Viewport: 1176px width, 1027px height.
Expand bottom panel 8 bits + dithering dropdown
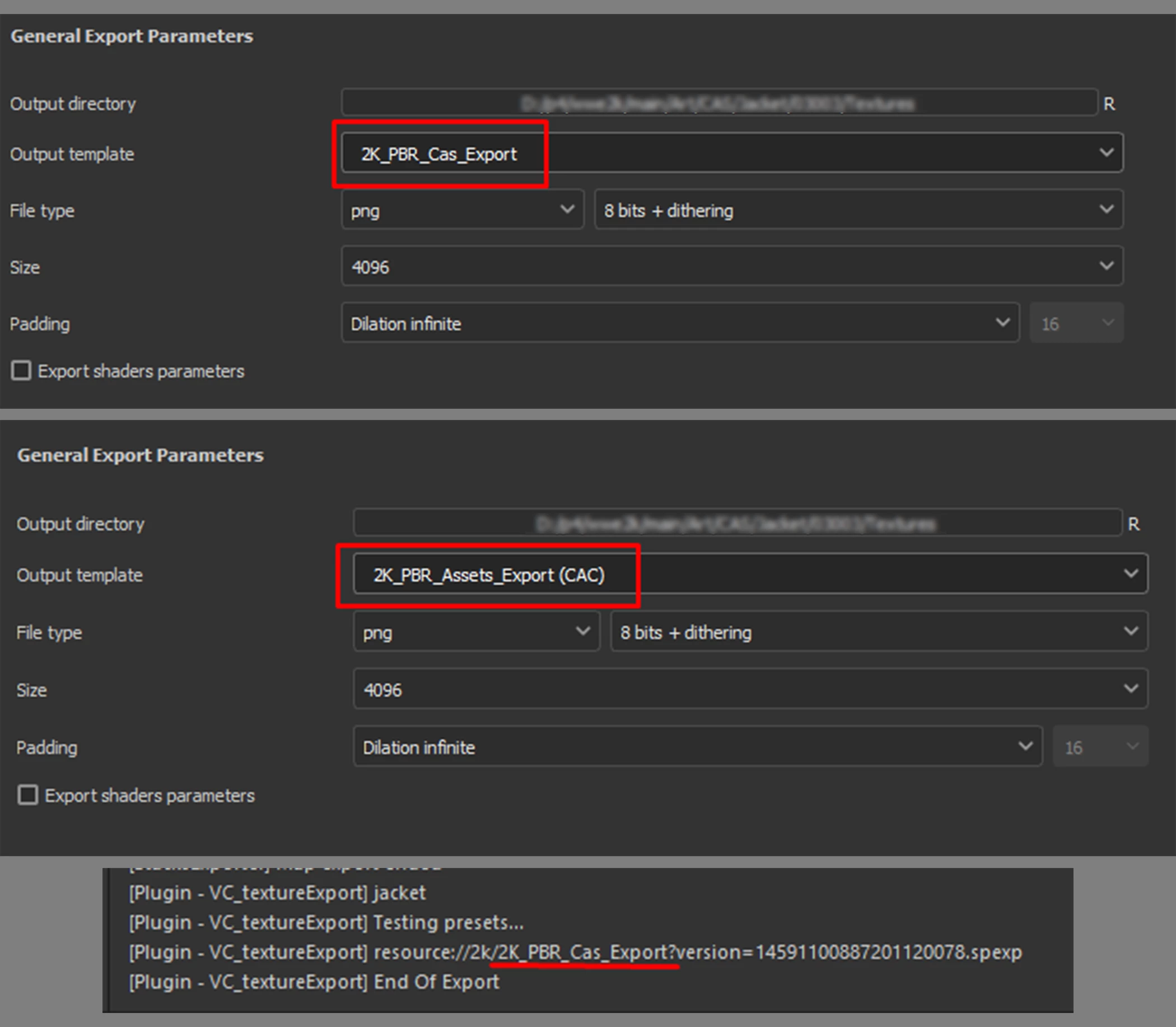click(x=879, y=632)
